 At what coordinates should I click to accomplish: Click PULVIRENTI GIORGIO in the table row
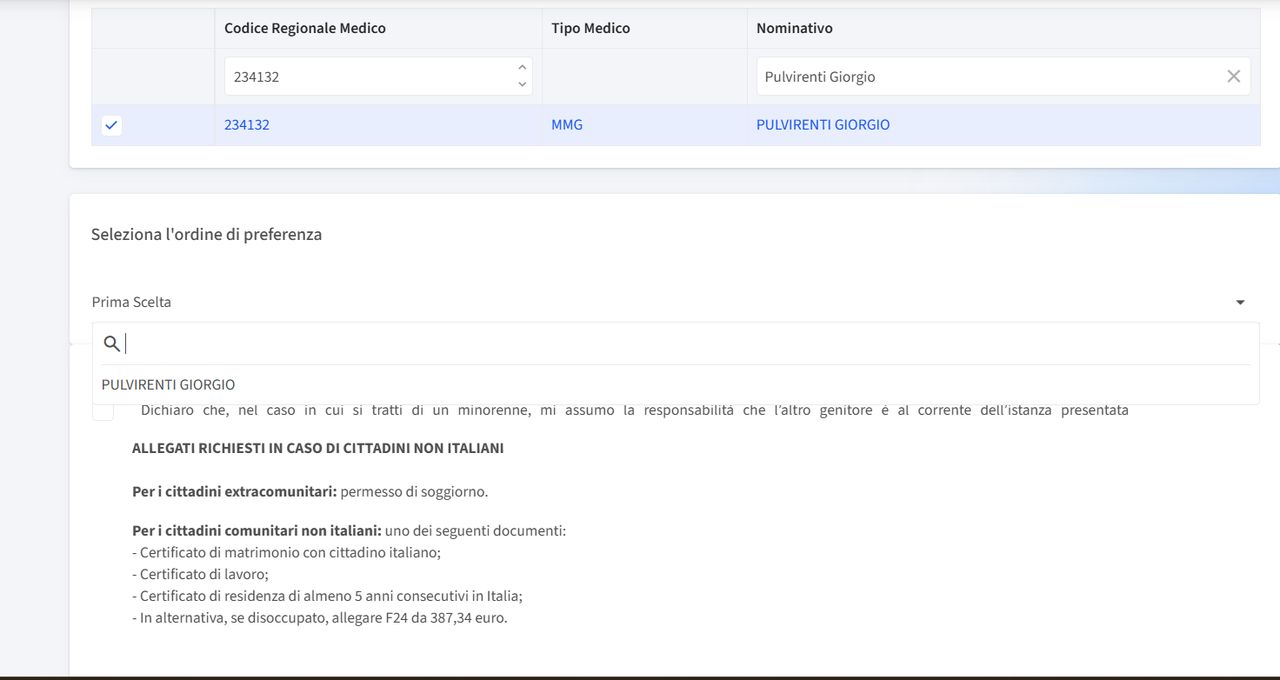[x=823, y=125]
